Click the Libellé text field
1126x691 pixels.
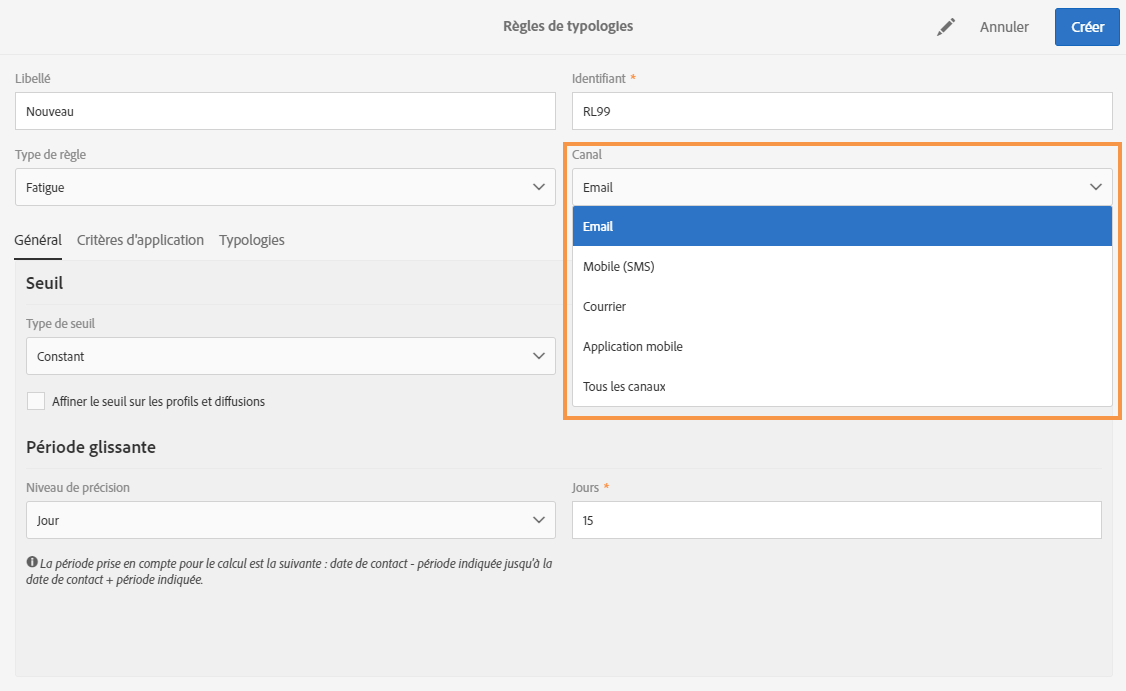(x=285, y=111)
